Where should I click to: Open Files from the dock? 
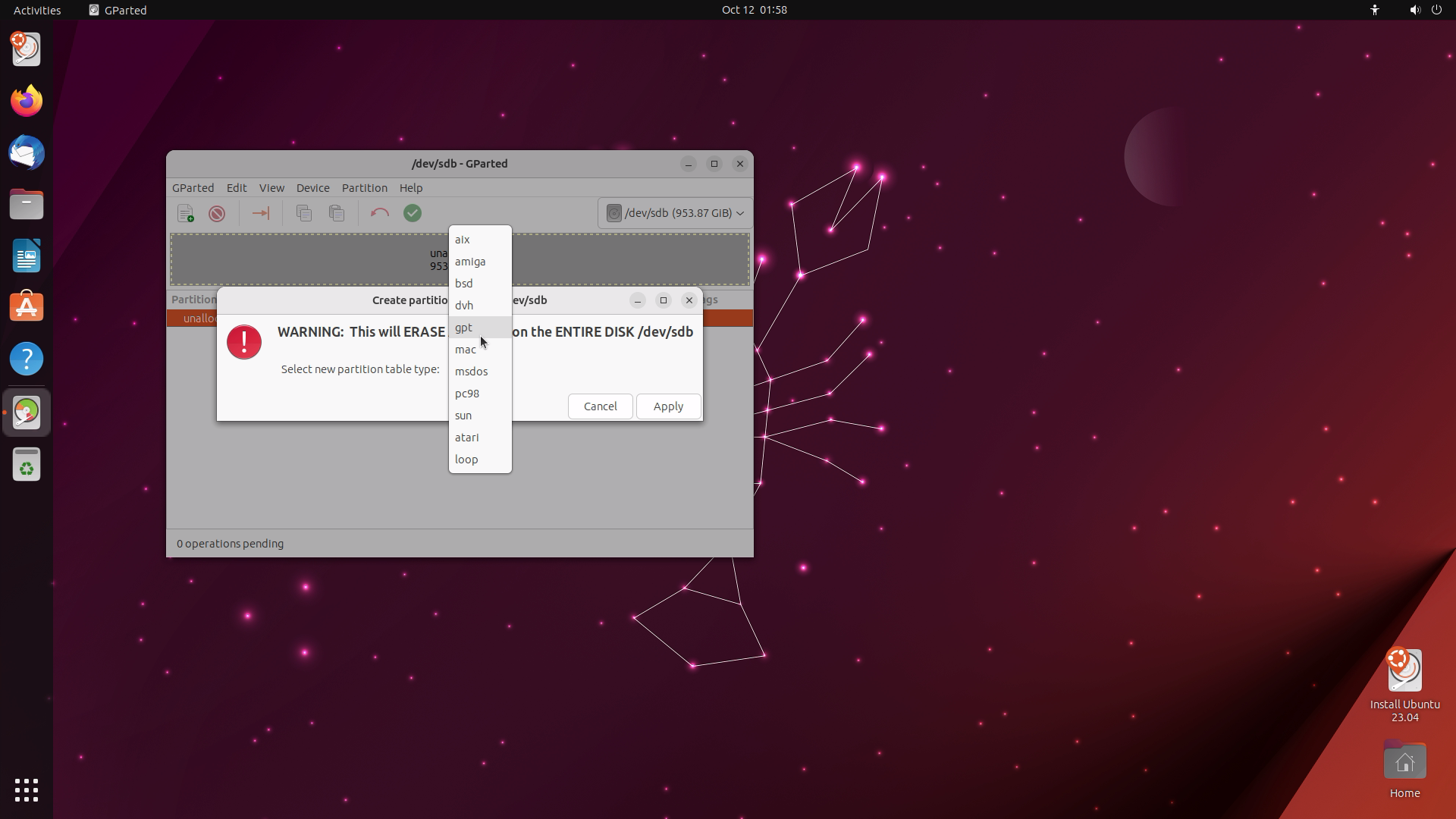click(x=27, y=204)
